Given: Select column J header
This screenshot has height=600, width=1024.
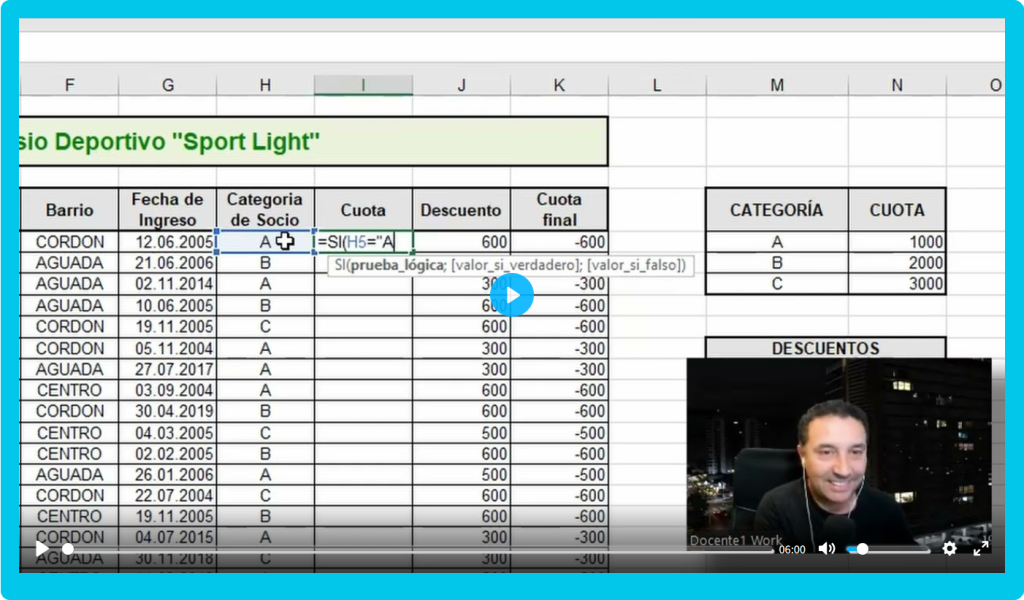Looking at the screenshot, I should 461,86.
